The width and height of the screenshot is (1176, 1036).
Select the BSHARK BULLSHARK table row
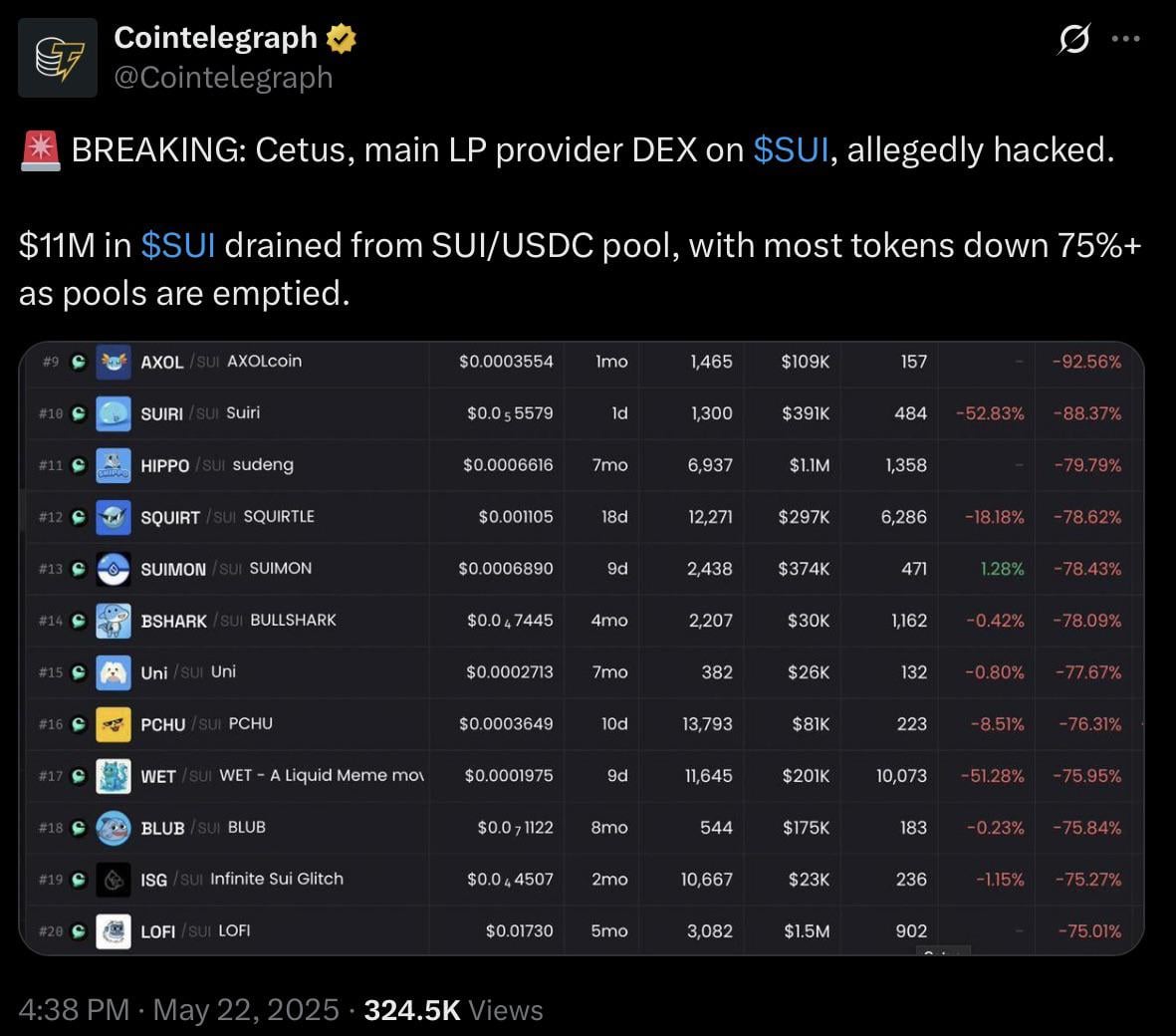pyautogui.click(x=582, y=622)
